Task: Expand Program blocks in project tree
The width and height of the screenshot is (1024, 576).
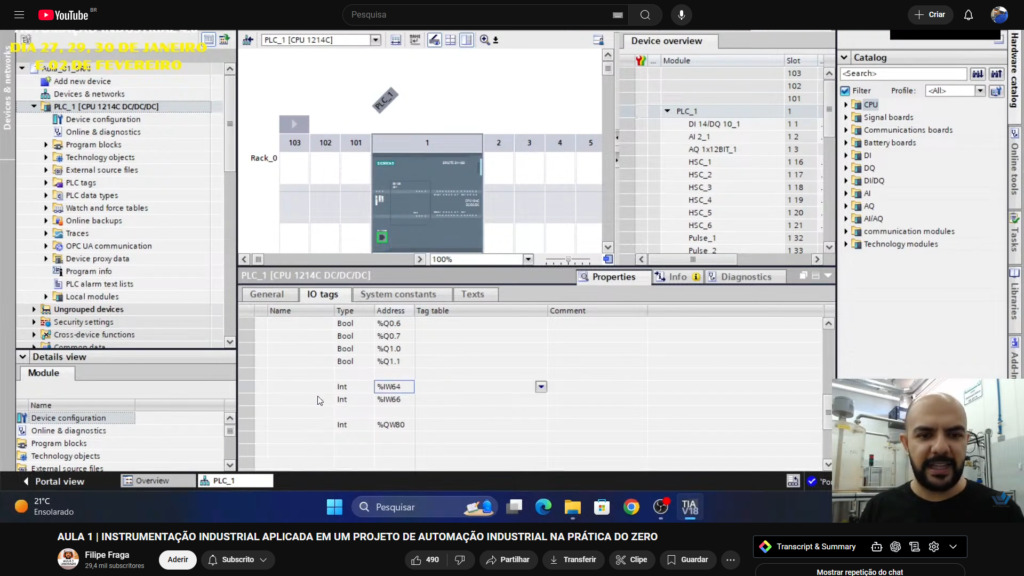Action: [x=46, y=145]
